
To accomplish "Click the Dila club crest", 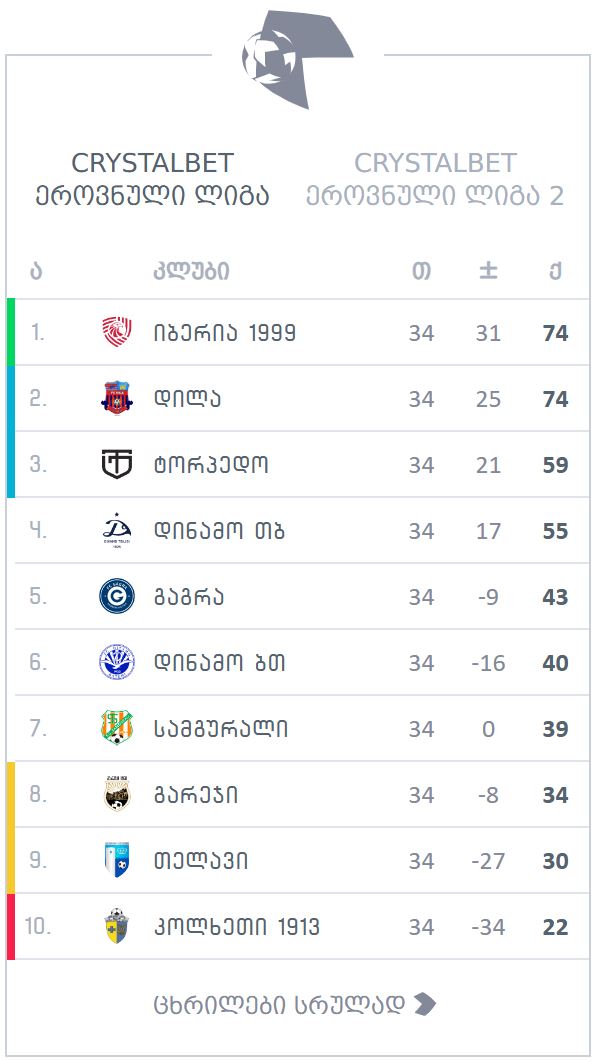I will pos(119,397).
